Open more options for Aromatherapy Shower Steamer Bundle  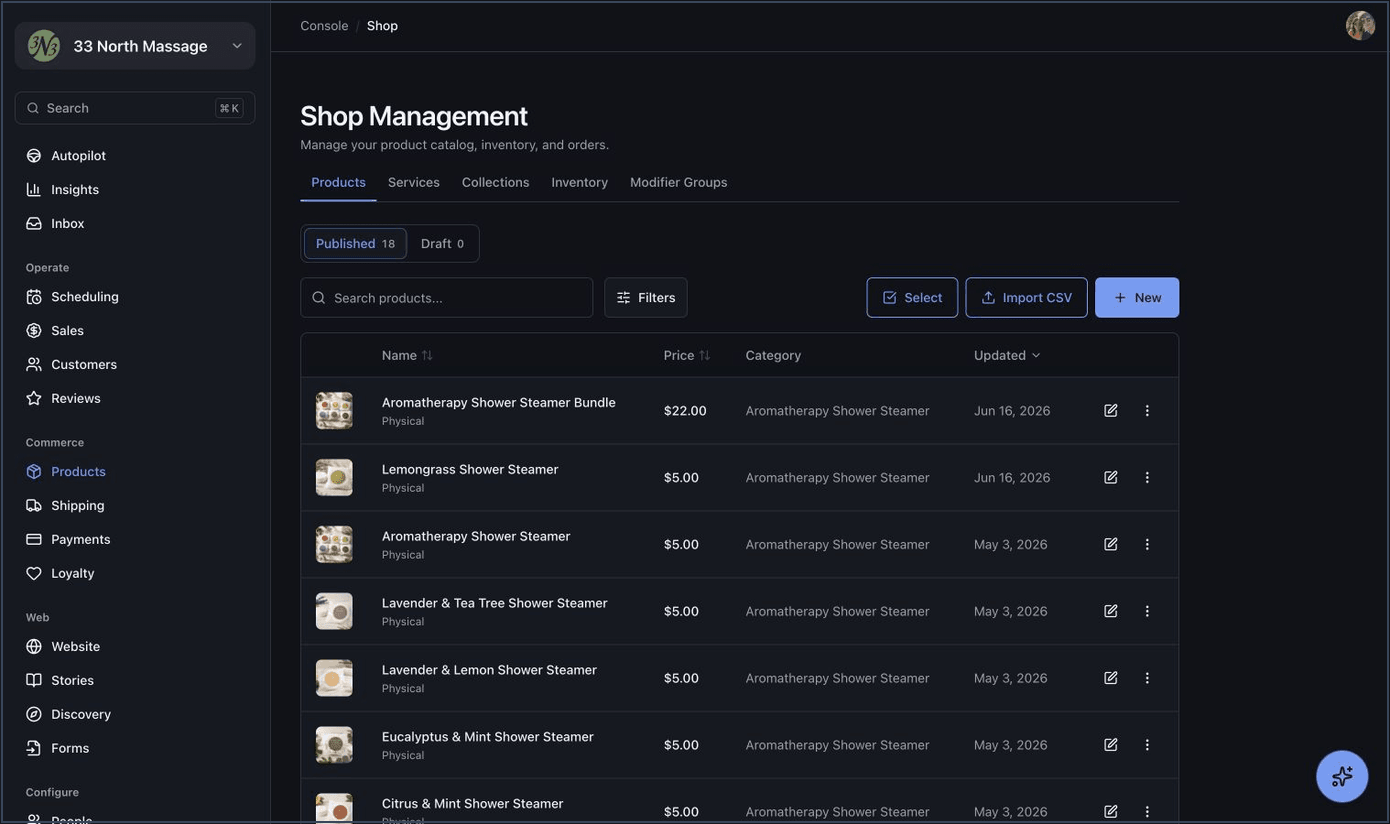pos(1147,411)
